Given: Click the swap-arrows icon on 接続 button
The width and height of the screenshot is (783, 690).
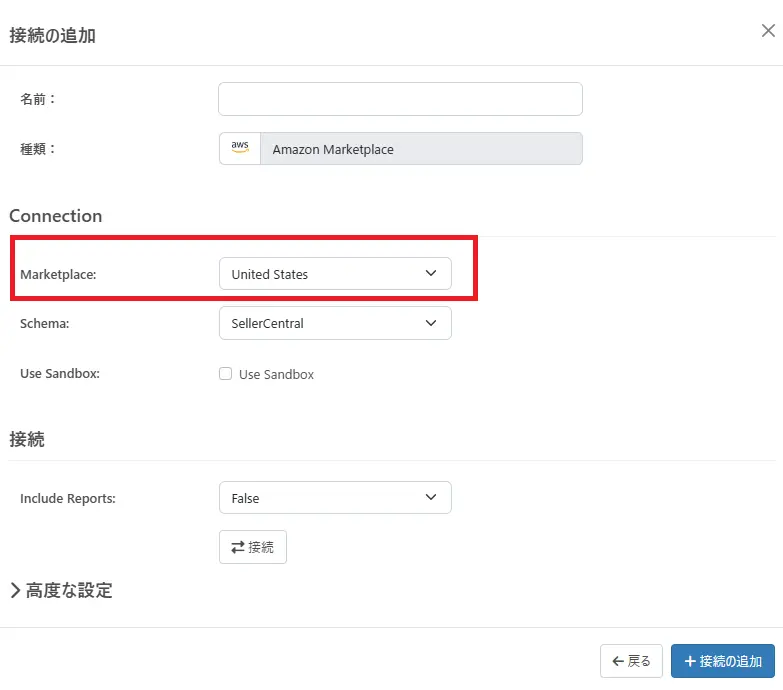Looking at the screenshot, I should tap(238, 547).
